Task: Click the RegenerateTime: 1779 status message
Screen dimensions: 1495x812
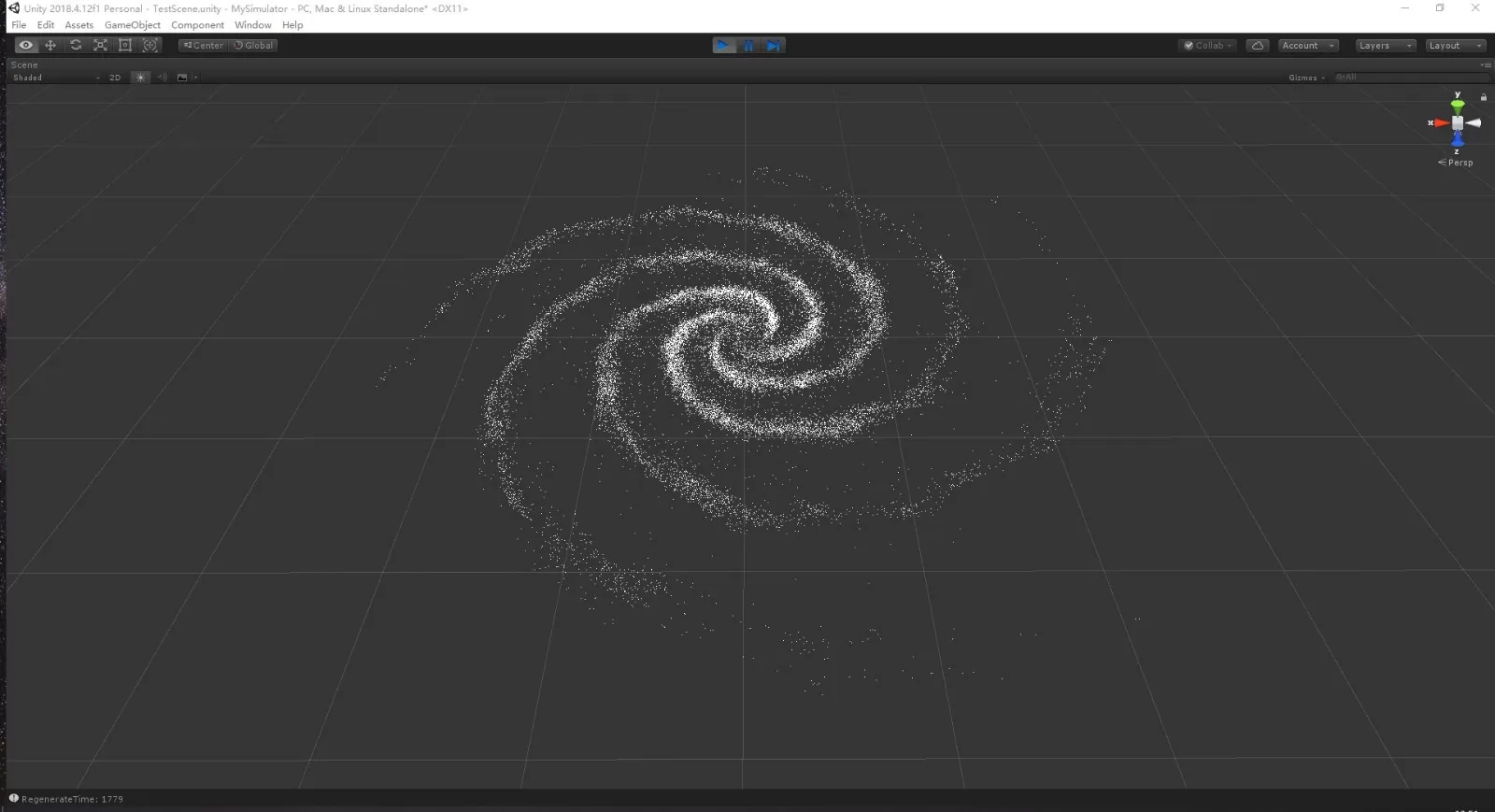Action: coord(73,799)
